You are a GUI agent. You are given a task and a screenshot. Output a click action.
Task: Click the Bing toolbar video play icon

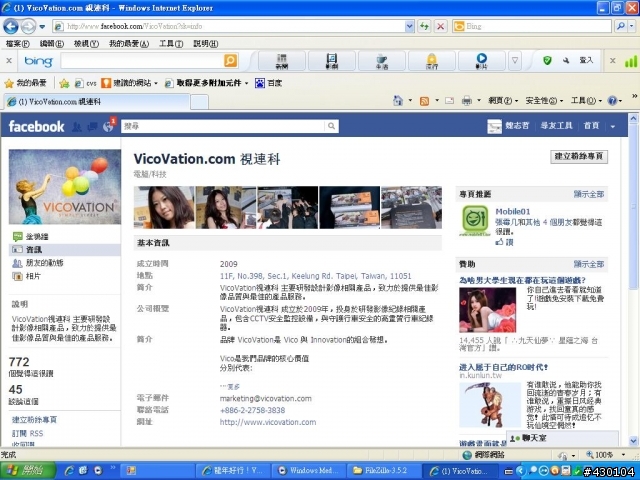482,61
